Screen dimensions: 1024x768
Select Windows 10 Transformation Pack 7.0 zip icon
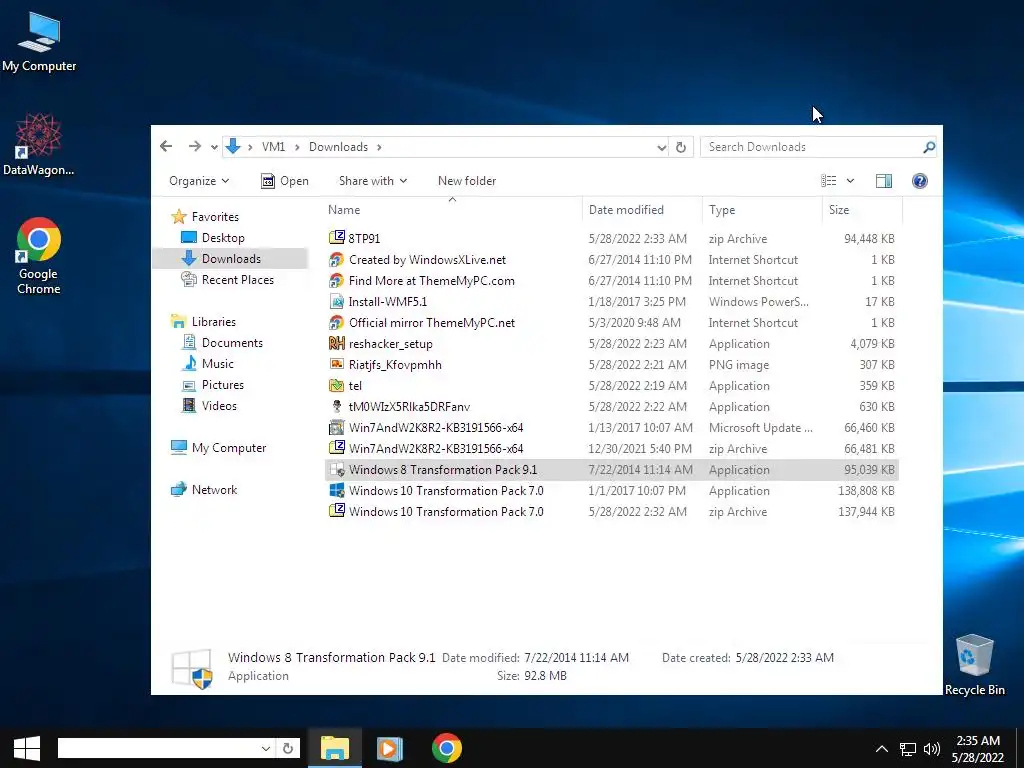(336, 511)
